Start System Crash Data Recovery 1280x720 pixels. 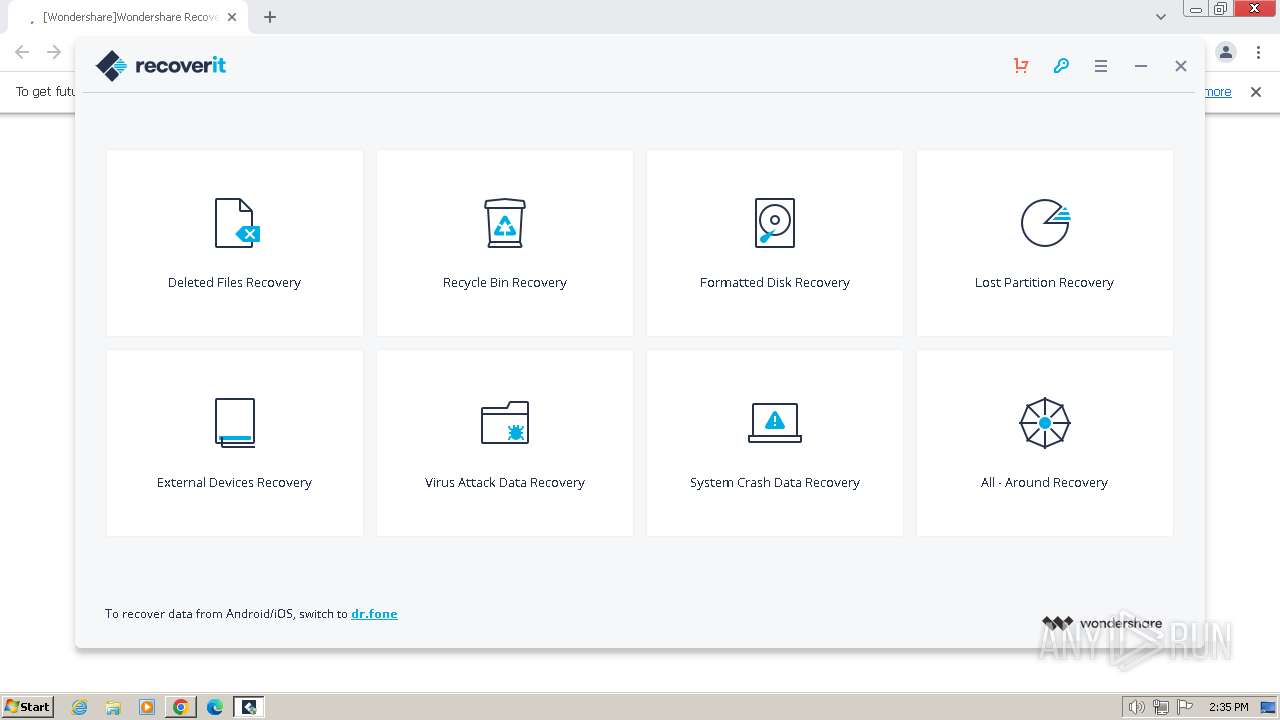775,443
